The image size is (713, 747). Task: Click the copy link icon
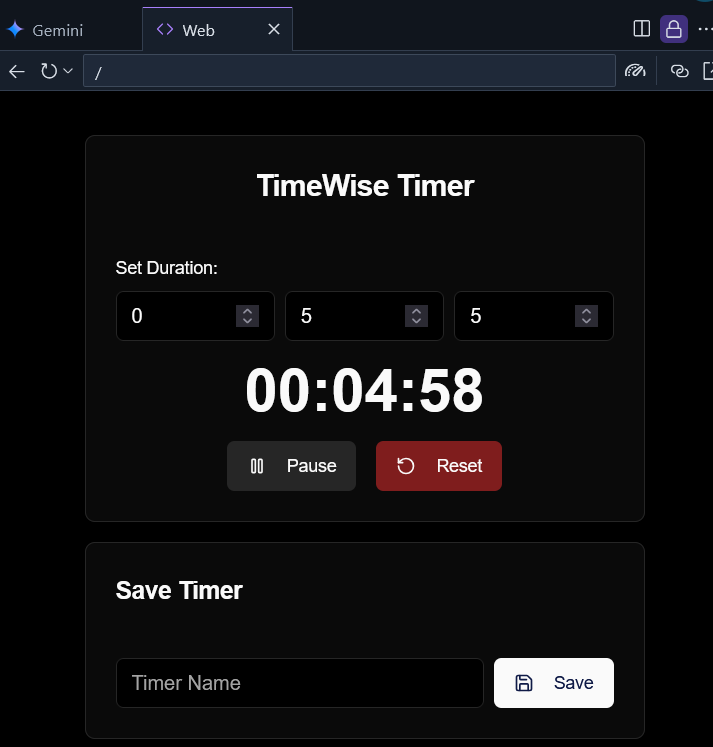680,71
